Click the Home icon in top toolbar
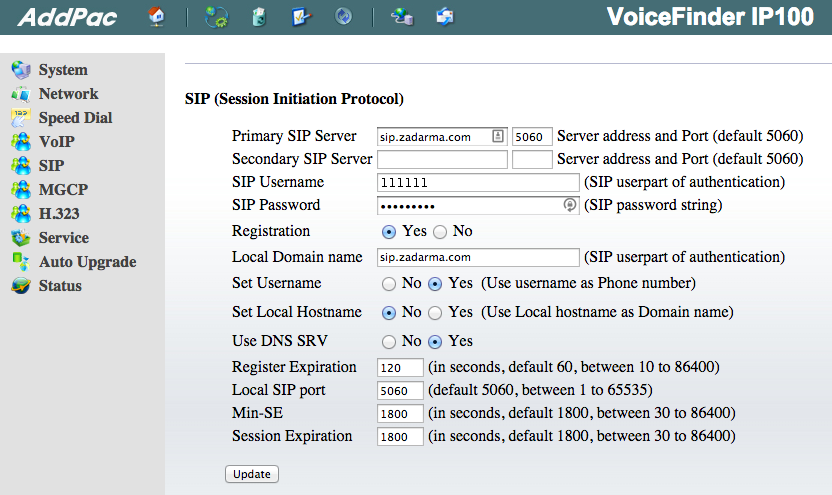This screenshot has width=832, height=495. (x=156, y=16)
